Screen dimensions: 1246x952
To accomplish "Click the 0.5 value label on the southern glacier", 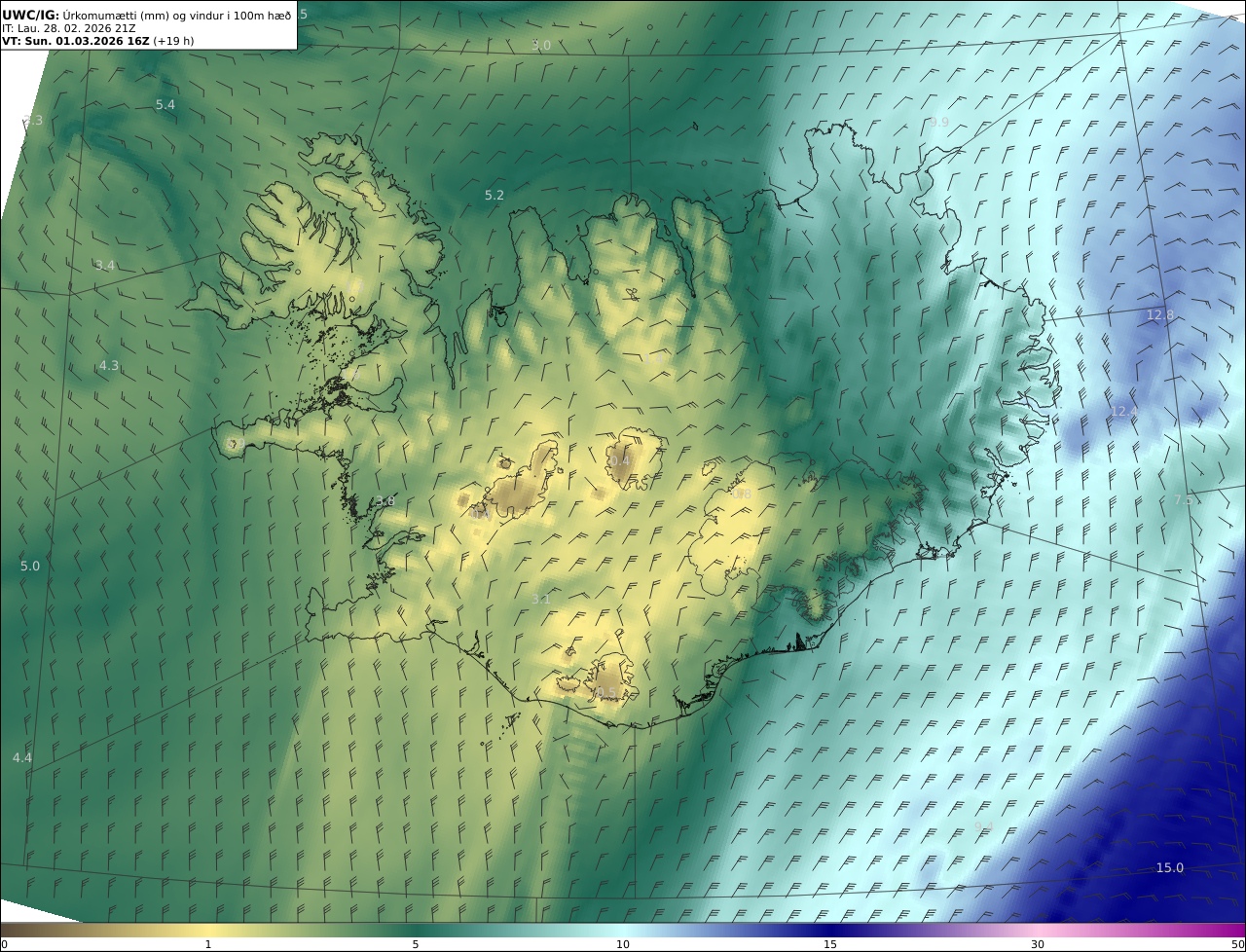I will pyautogui.click(x=605, y=693).
